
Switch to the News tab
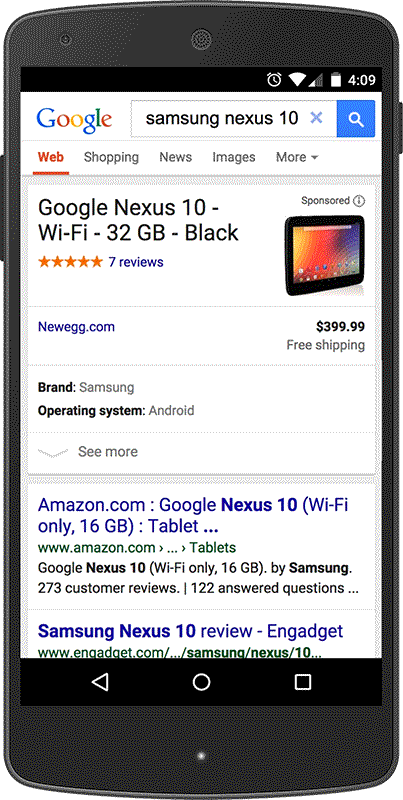click(x=175, y=157)
